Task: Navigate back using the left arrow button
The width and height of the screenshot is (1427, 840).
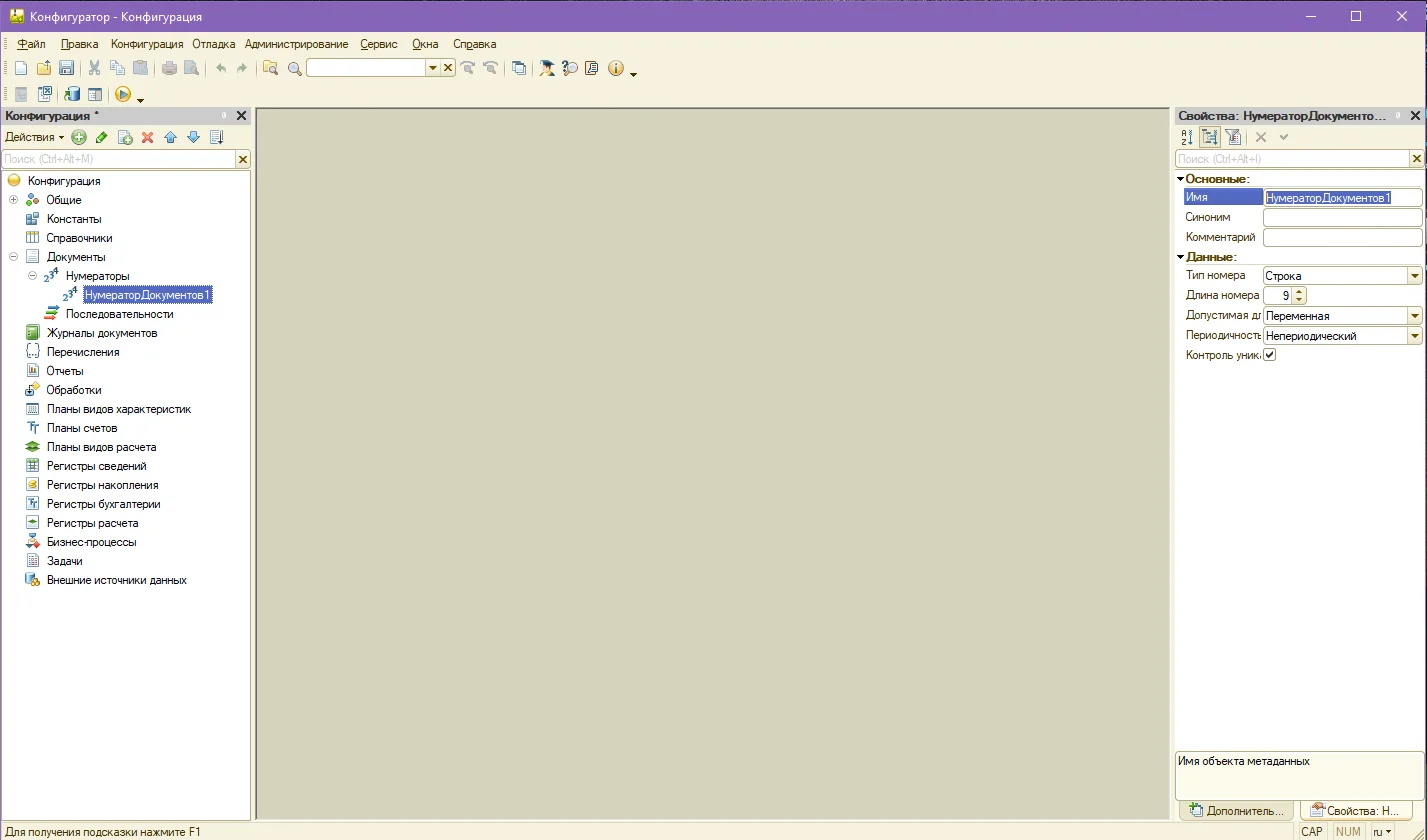Action: tap(221, 68)
